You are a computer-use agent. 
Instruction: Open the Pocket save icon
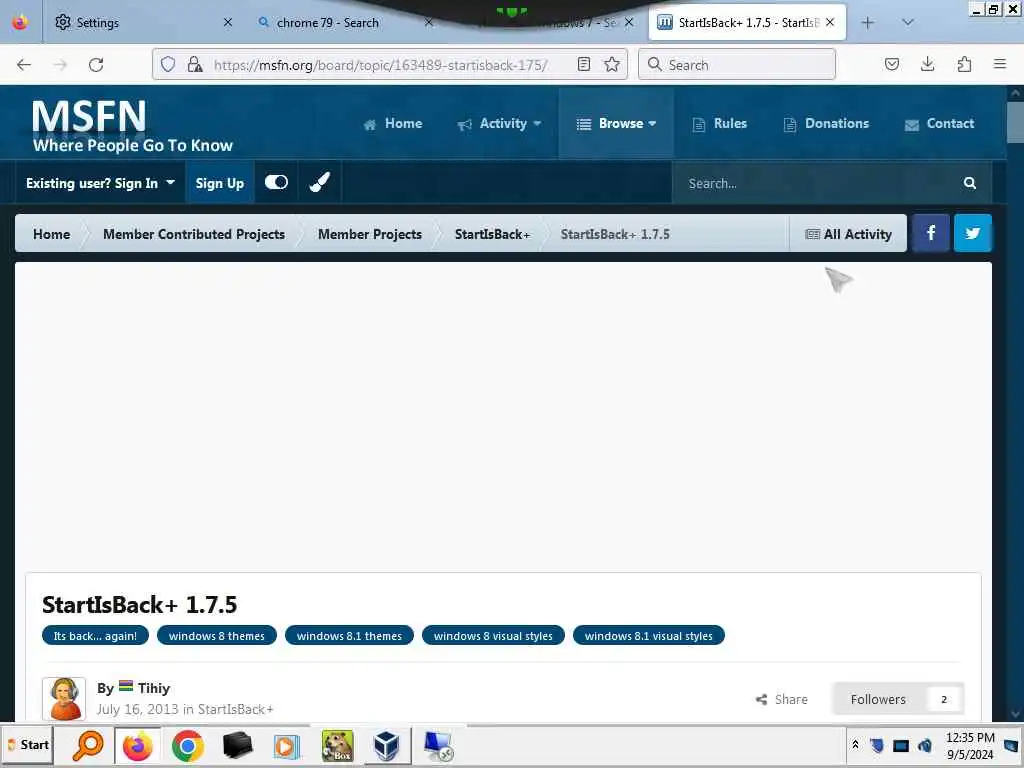coord(891,64)
